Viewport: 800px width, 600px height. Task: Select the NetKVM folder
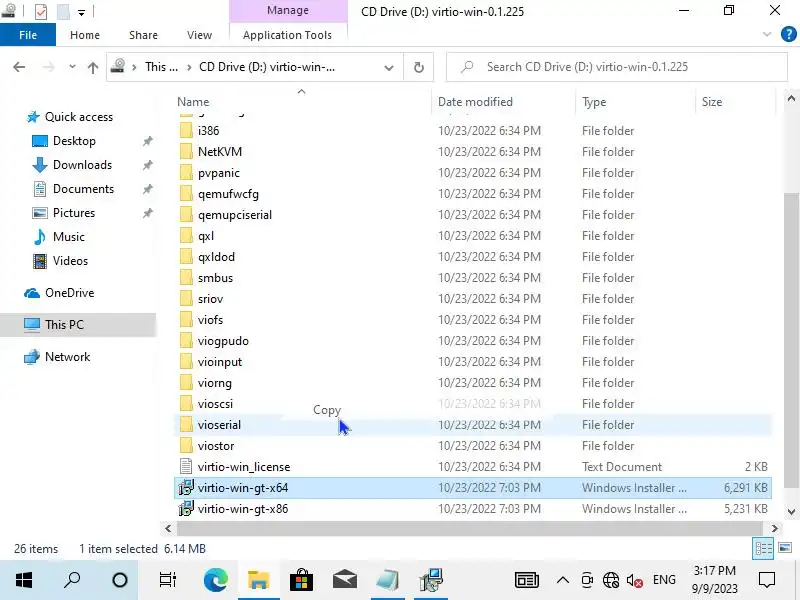click(219, 152)
